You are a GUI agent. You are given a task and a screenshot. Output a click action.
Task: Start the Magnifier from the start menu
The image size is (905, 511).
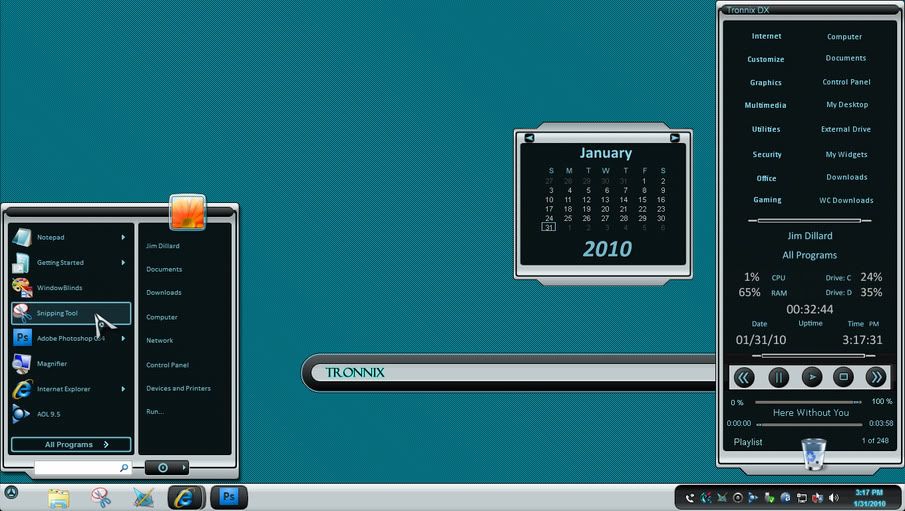tap(70, 364)
